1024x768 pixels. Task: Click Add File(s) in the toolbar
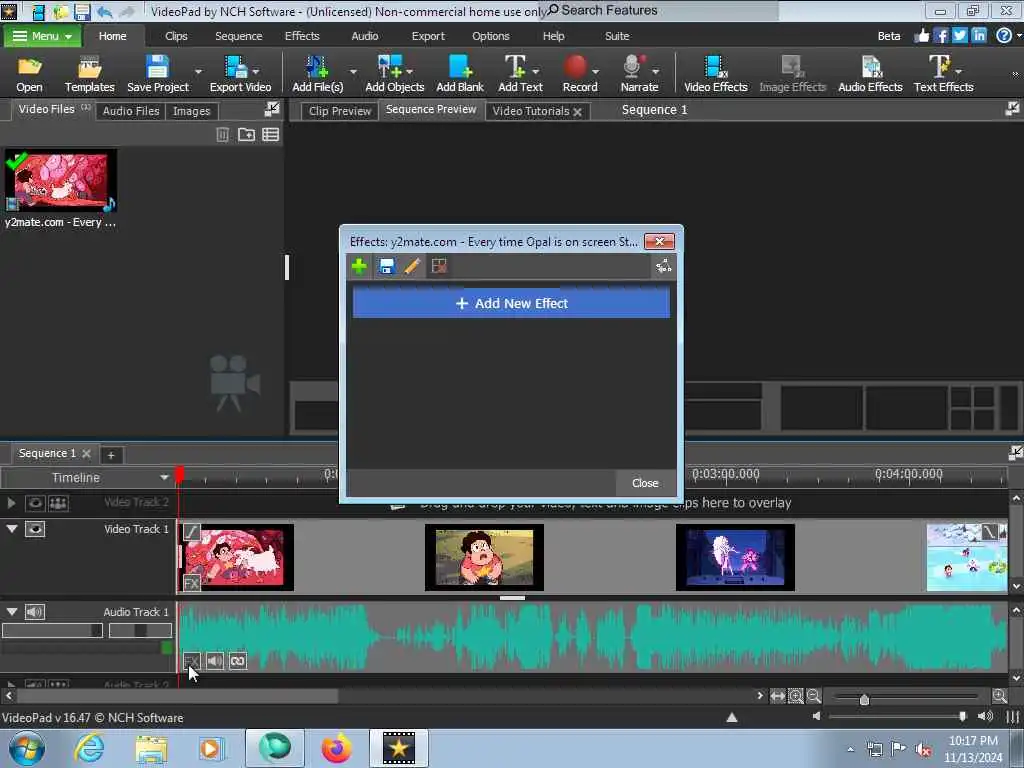click(x=317, y=74)
